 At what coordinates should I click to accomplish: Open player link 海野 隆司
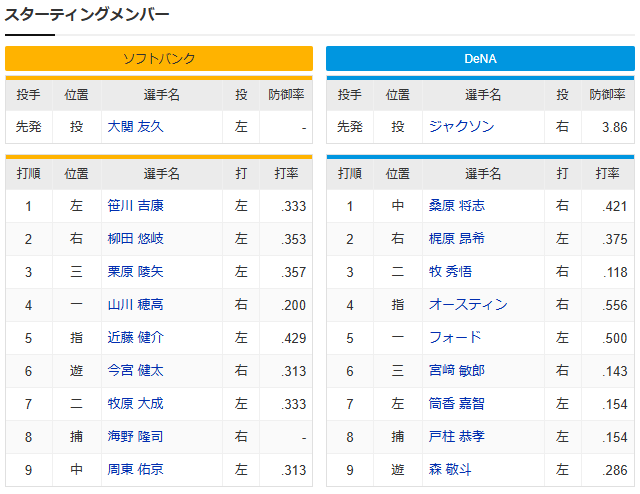[x=135, y=437]
